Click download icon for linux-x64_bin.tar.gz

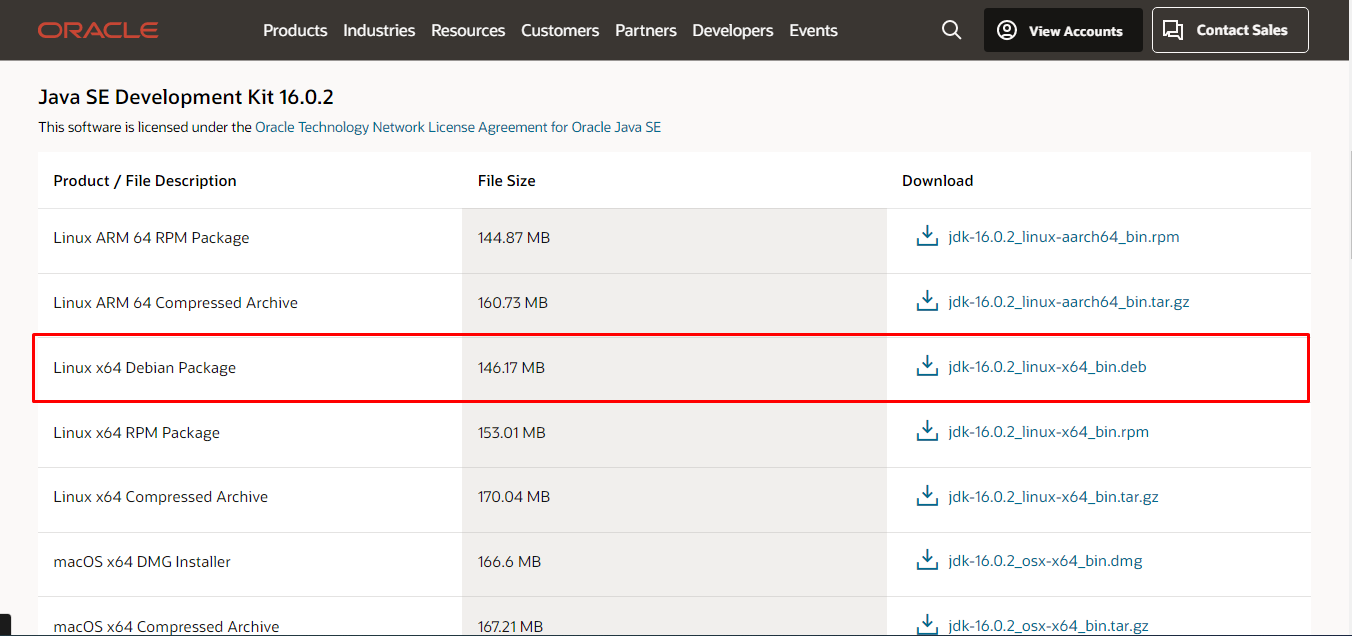point(927,496)
